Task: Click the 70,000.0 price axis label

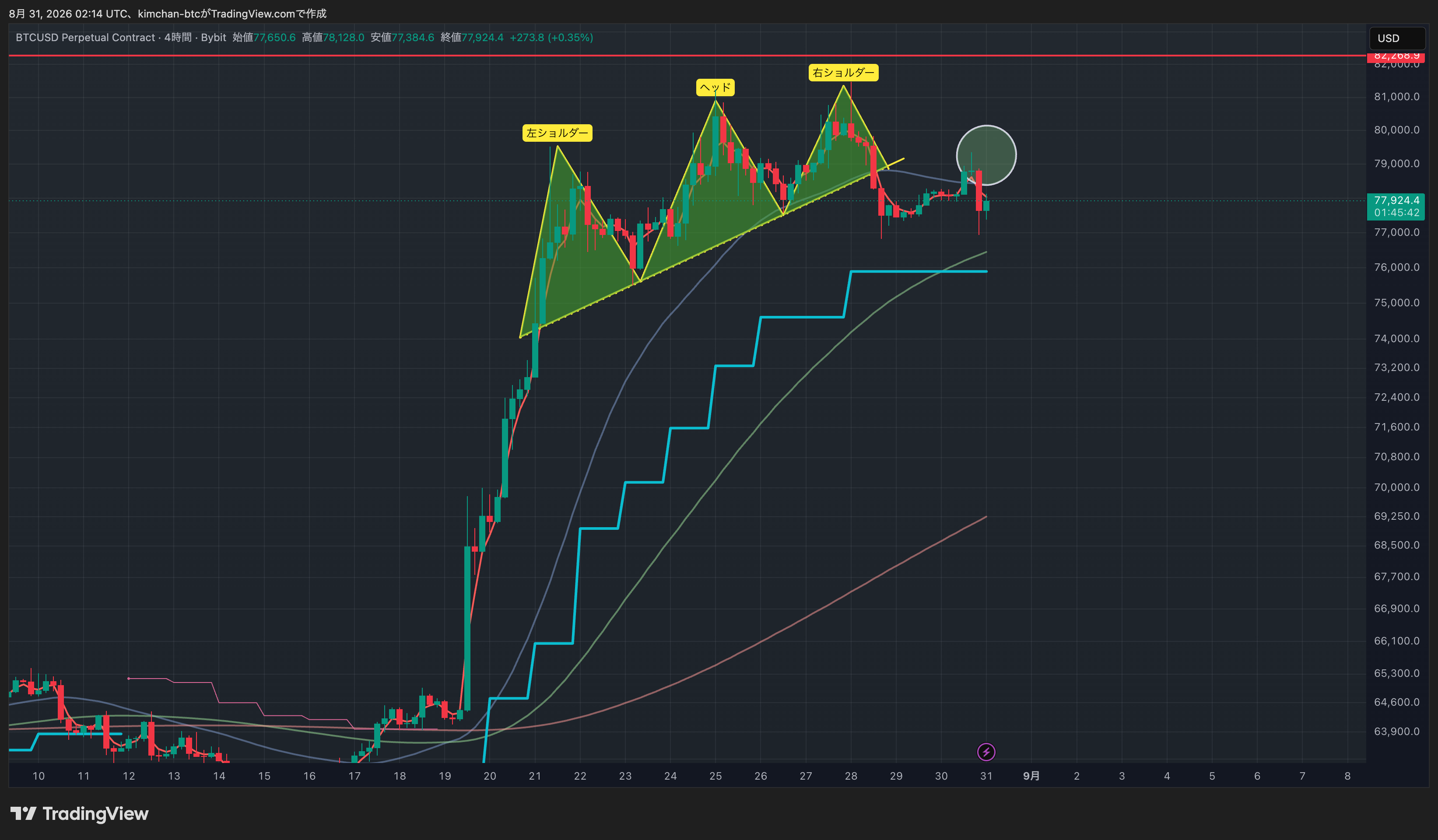Action: tap(1396, 487)
